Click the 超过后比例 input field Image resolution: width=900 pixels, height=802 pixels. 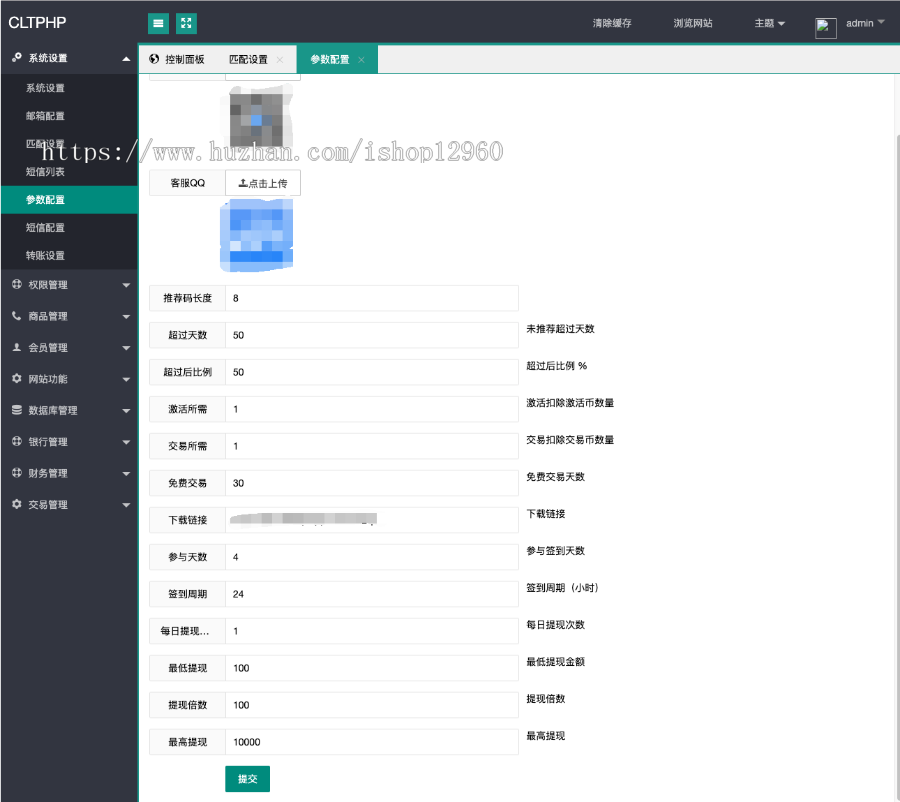click(372, 372)
